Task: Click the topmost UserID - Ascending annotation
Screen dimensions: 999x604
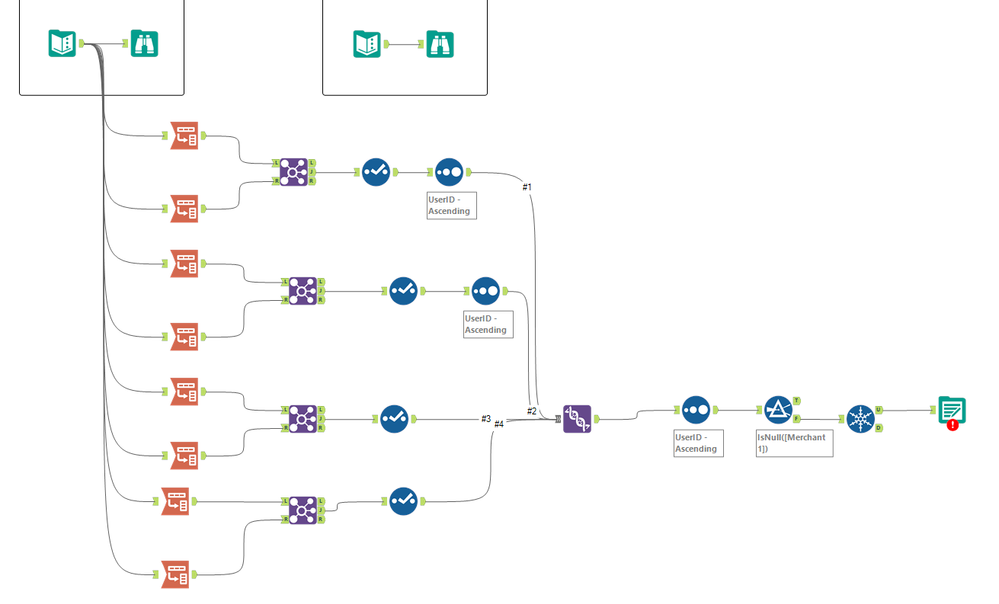Action: tap(451, 205)
